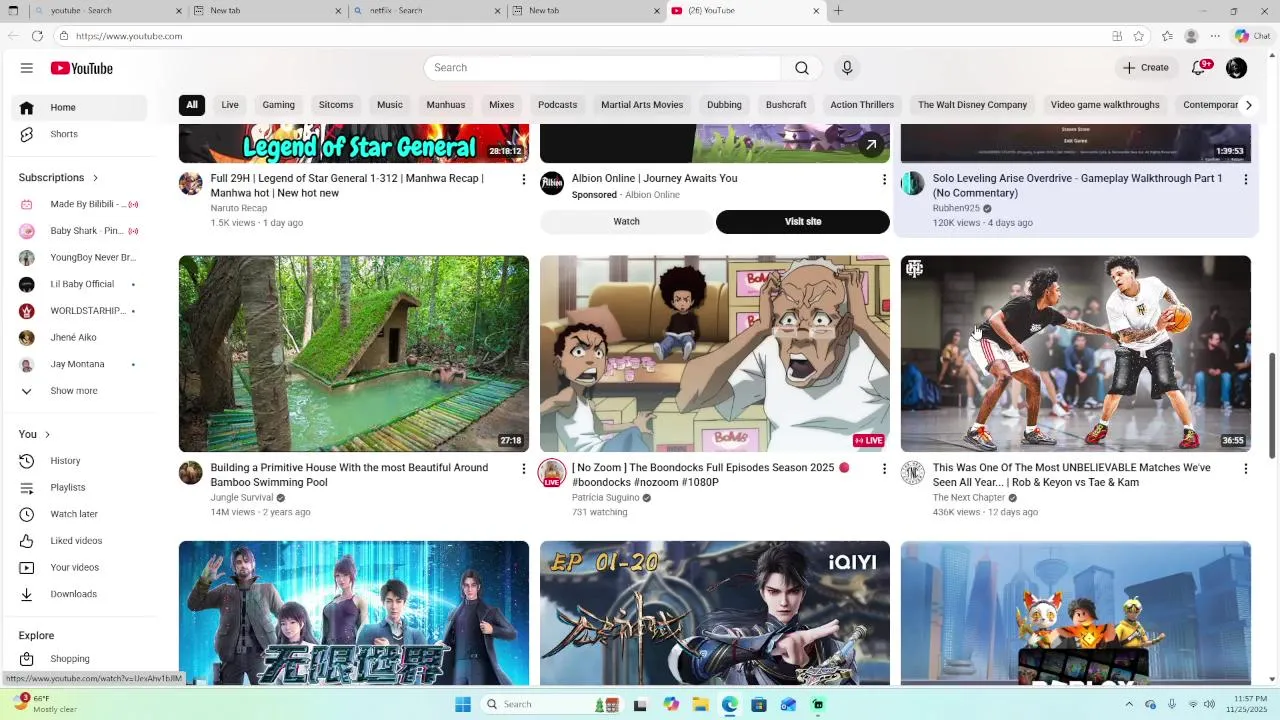Screen dimensions: 1280x720
Task: Reload the page in the browser
Action: click(37, 36)
